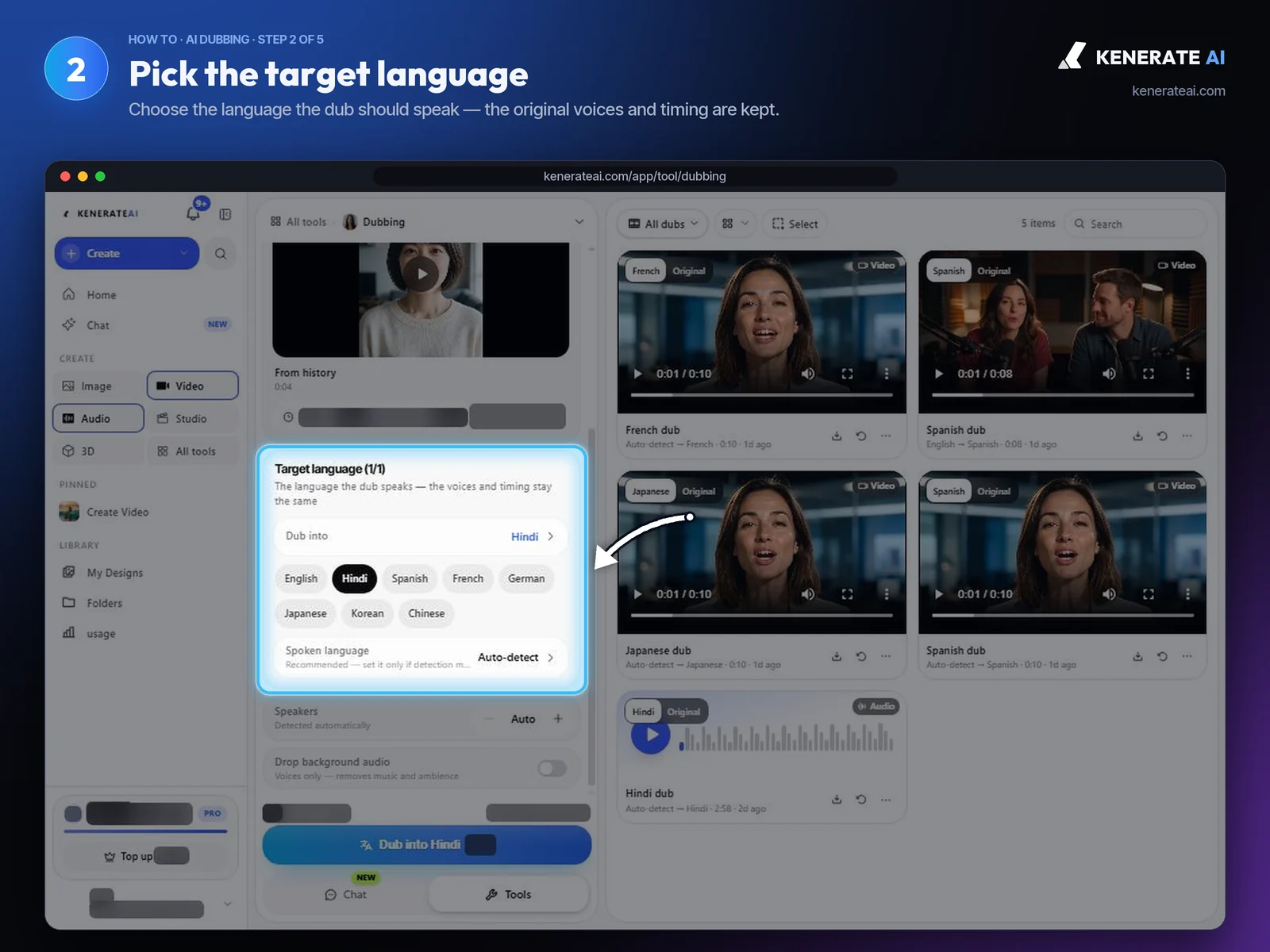This screenshot has width=1270, height=952.
Task: Switch to the Video create category
Action: [193, 386]
